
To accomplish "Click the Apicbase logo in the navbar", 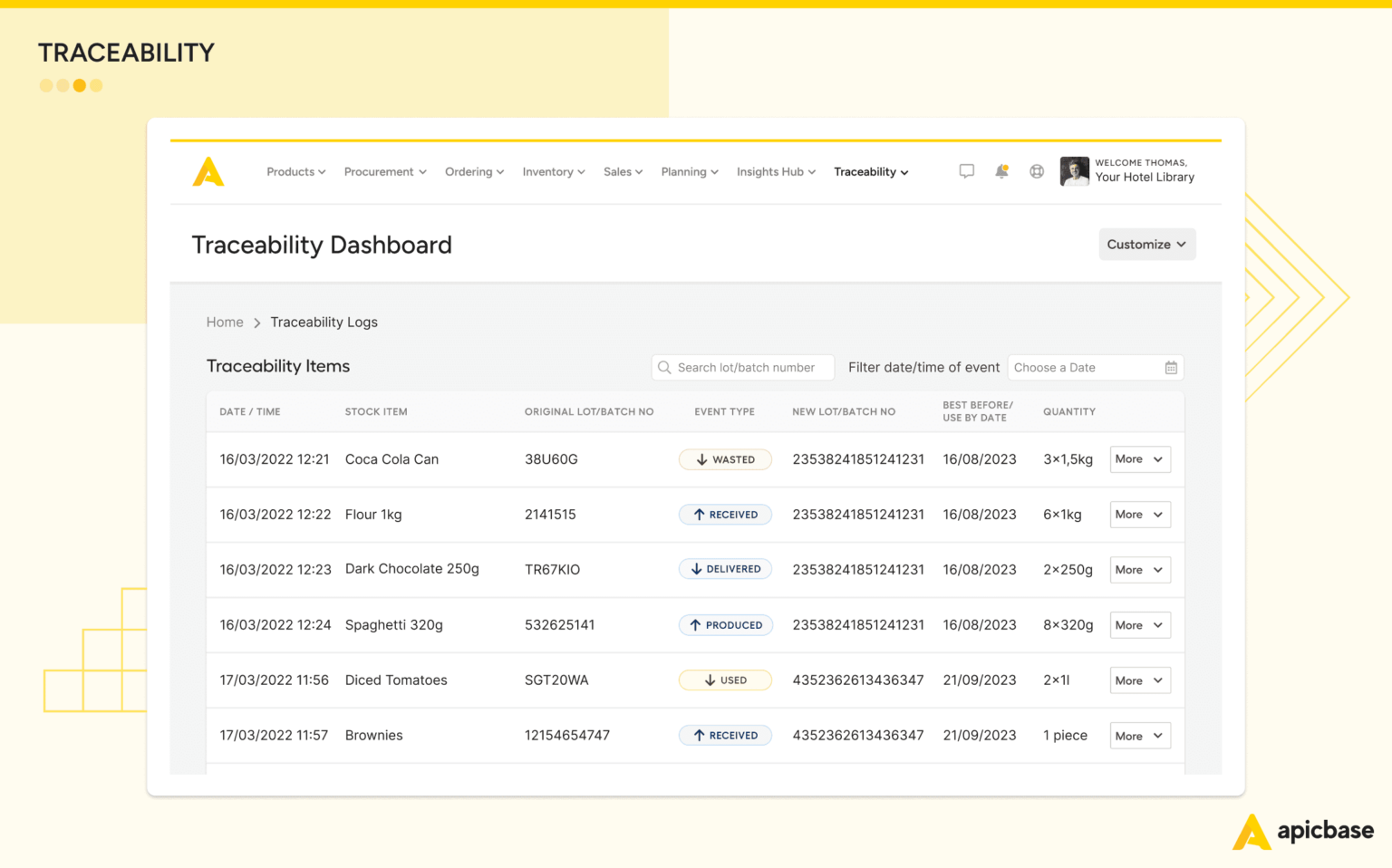I will [208, 170].
